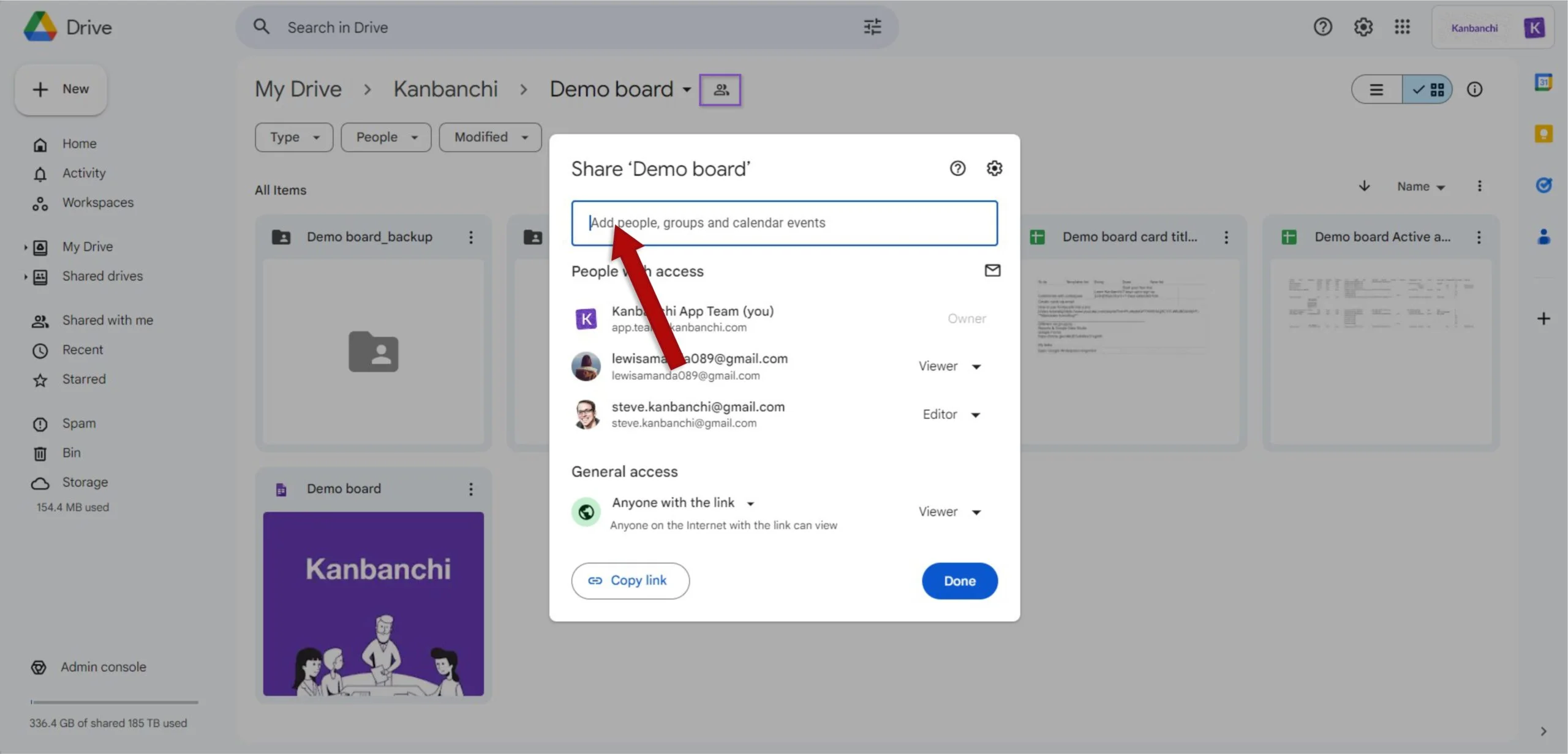Open Demo board Active sheet thumbnail

click(1381, 352)
